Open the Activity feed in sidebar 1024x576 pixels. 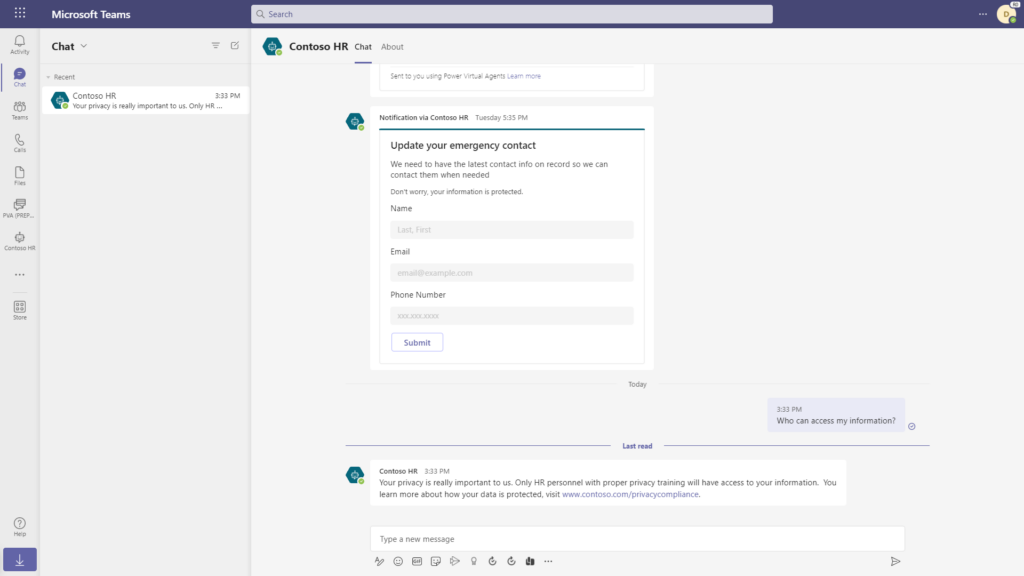tap(18, 43)
